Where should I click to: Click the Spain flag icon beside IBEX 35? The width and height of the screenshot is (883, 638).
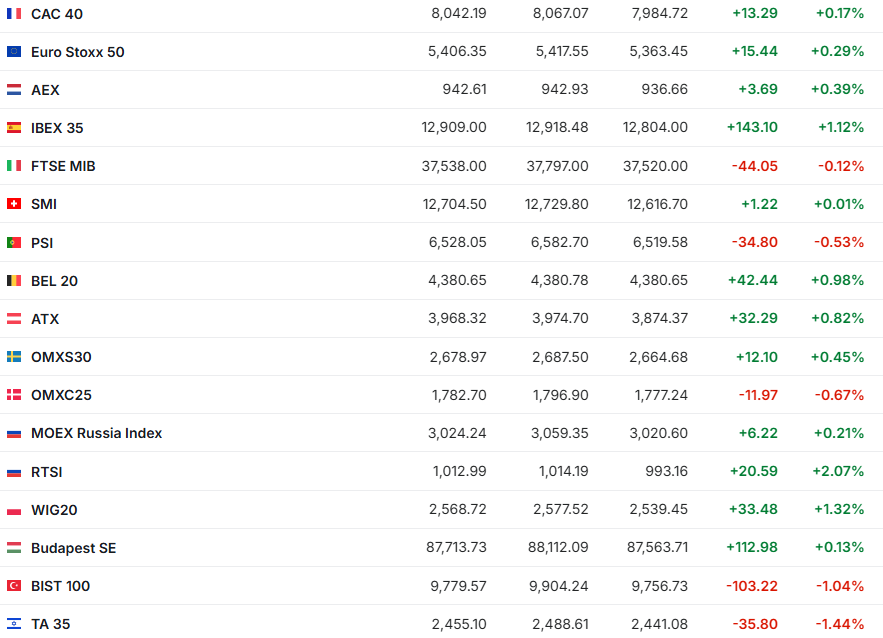(x=14, y=128)
